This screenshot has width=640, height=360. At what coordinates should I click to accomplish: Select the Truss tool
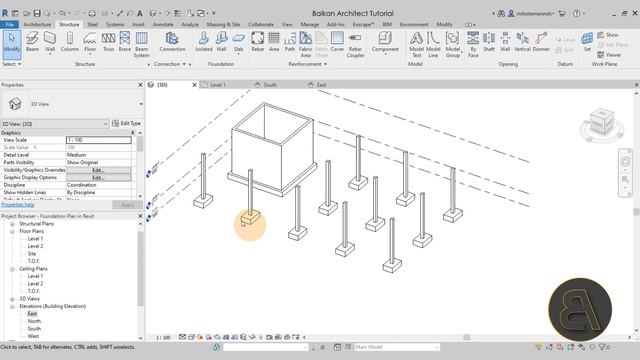pos(108,42)
